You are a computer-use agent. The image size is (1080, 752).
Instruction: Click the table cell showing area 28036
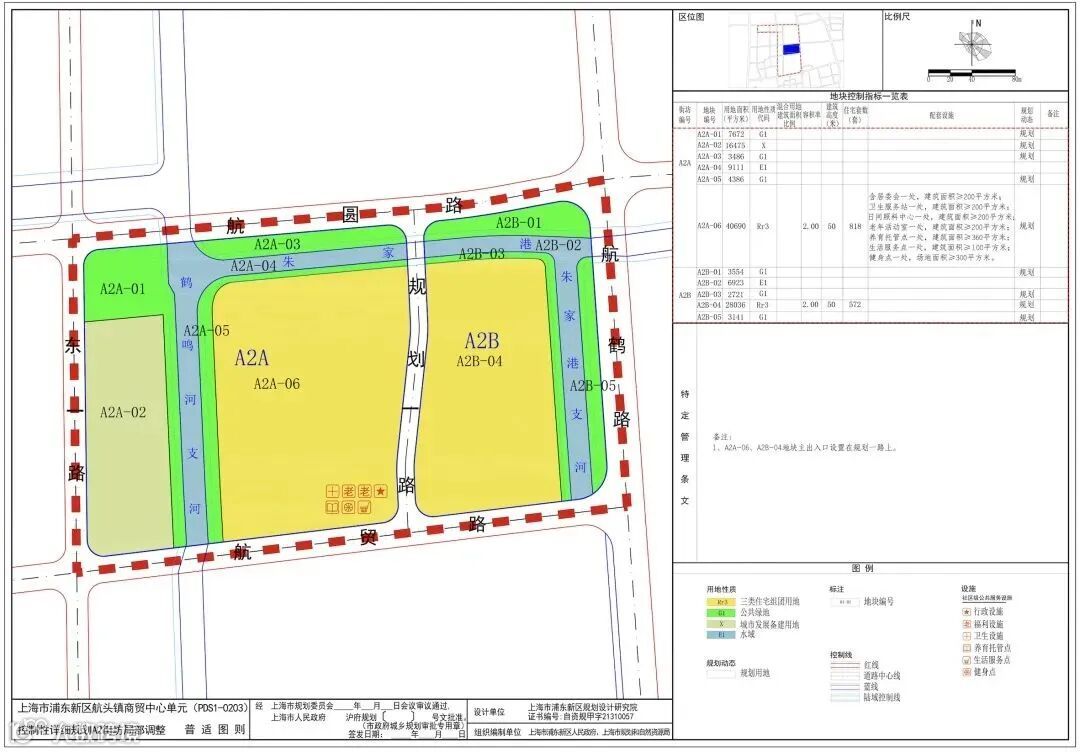click(x=736, y=305)
